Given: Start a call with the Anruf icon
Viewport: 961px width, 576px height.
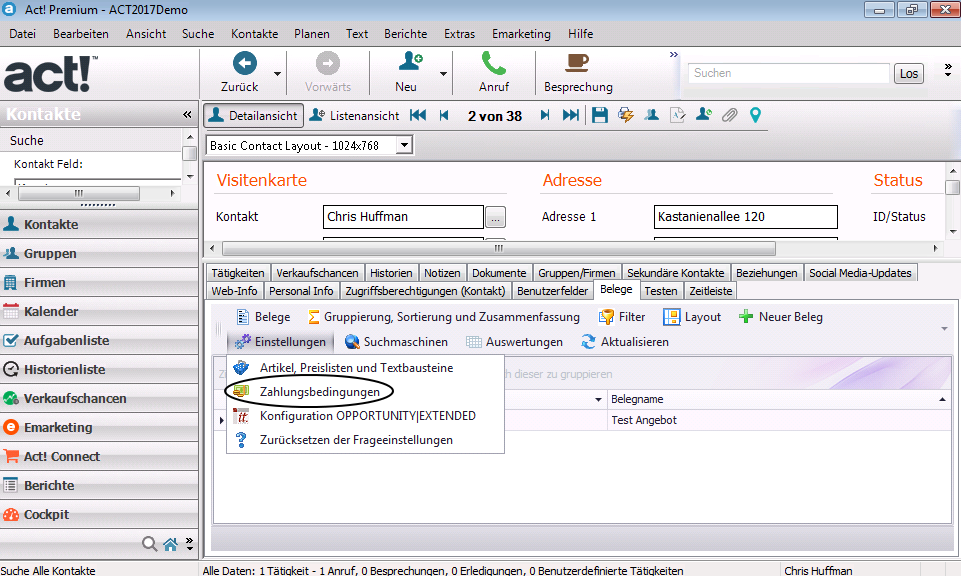Looking at the screenshot, I should [493, 63].
